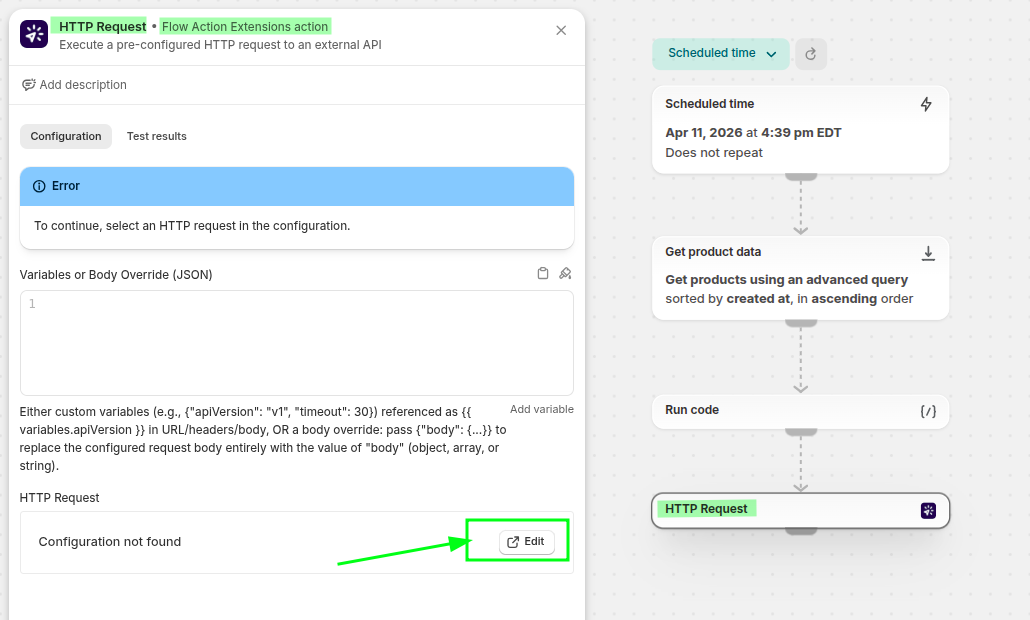Click the HTTP Request app icon in panel header

[x=34, y=34]
